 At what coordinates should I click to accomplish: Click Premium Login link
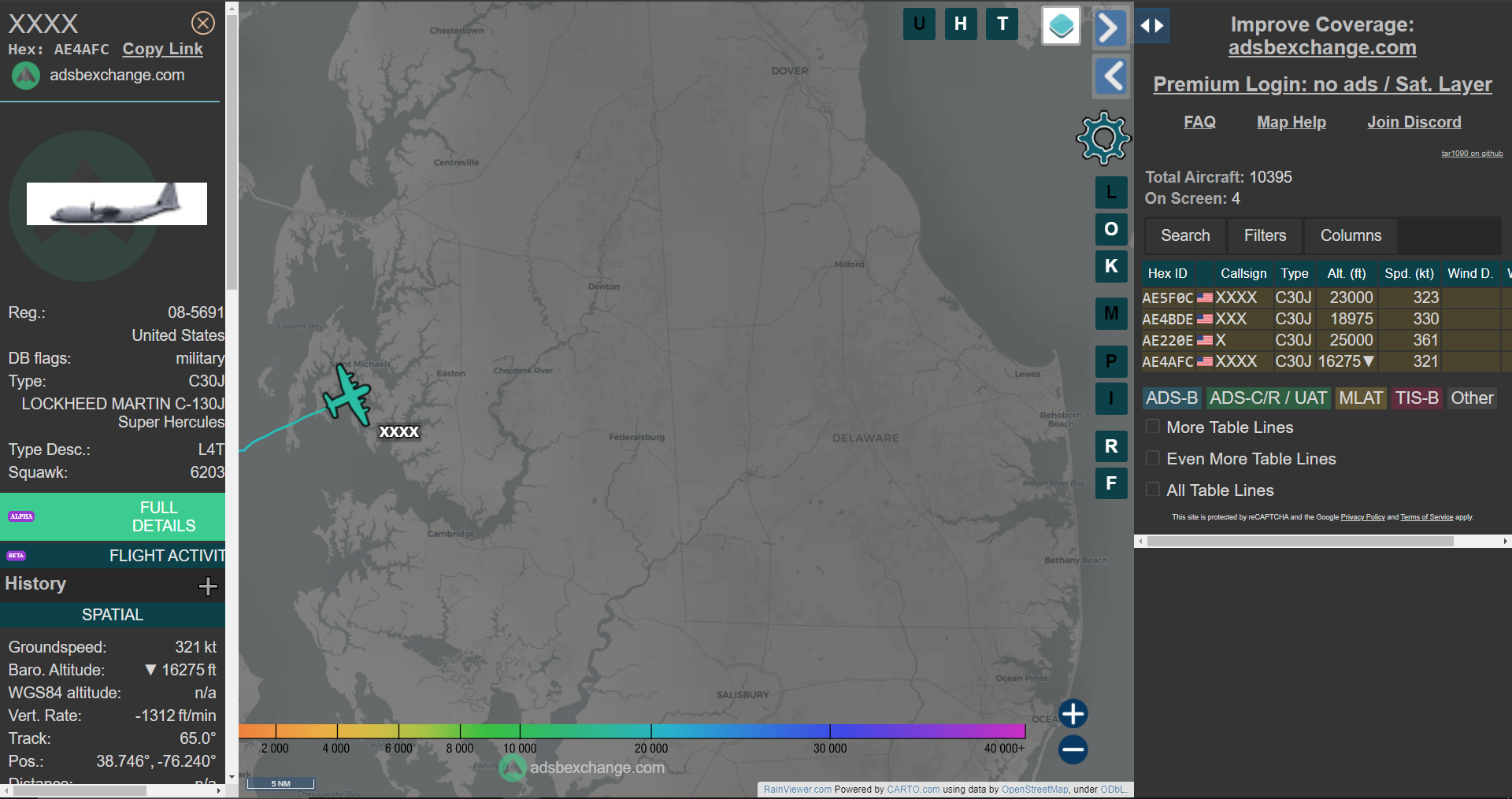(x=1322, y=84)
